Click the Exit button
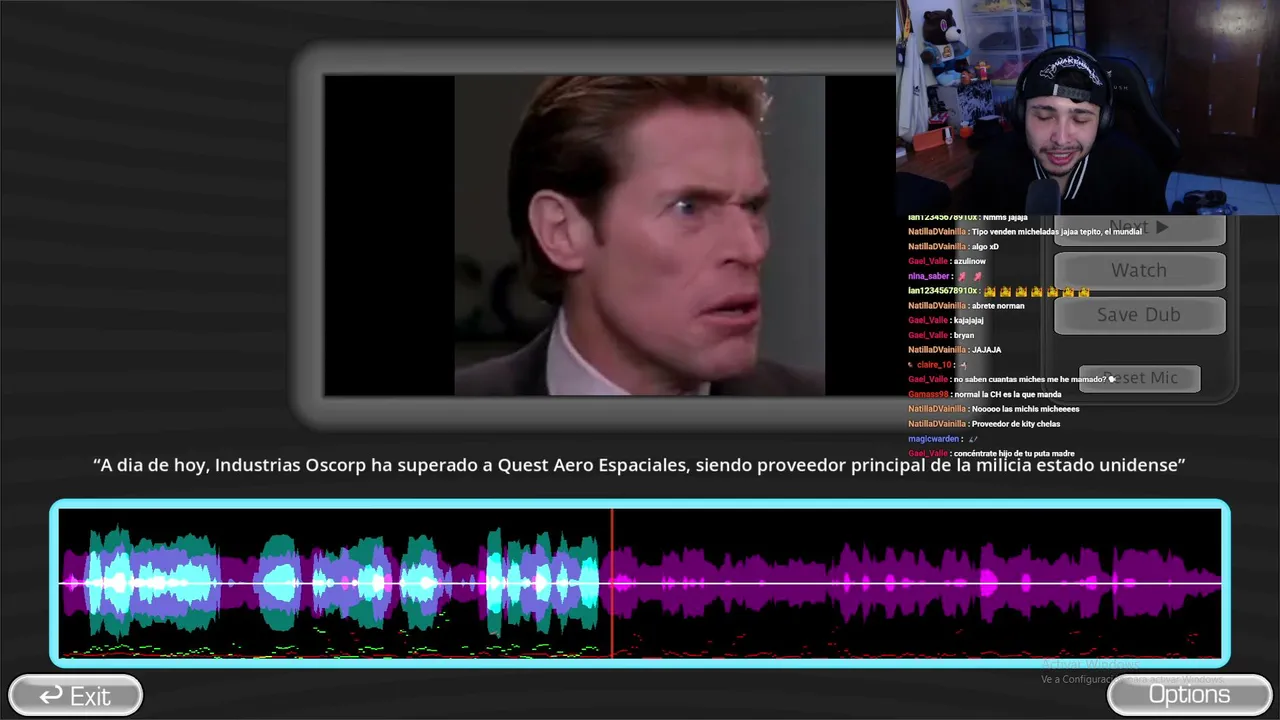 (x=76, y=695)
